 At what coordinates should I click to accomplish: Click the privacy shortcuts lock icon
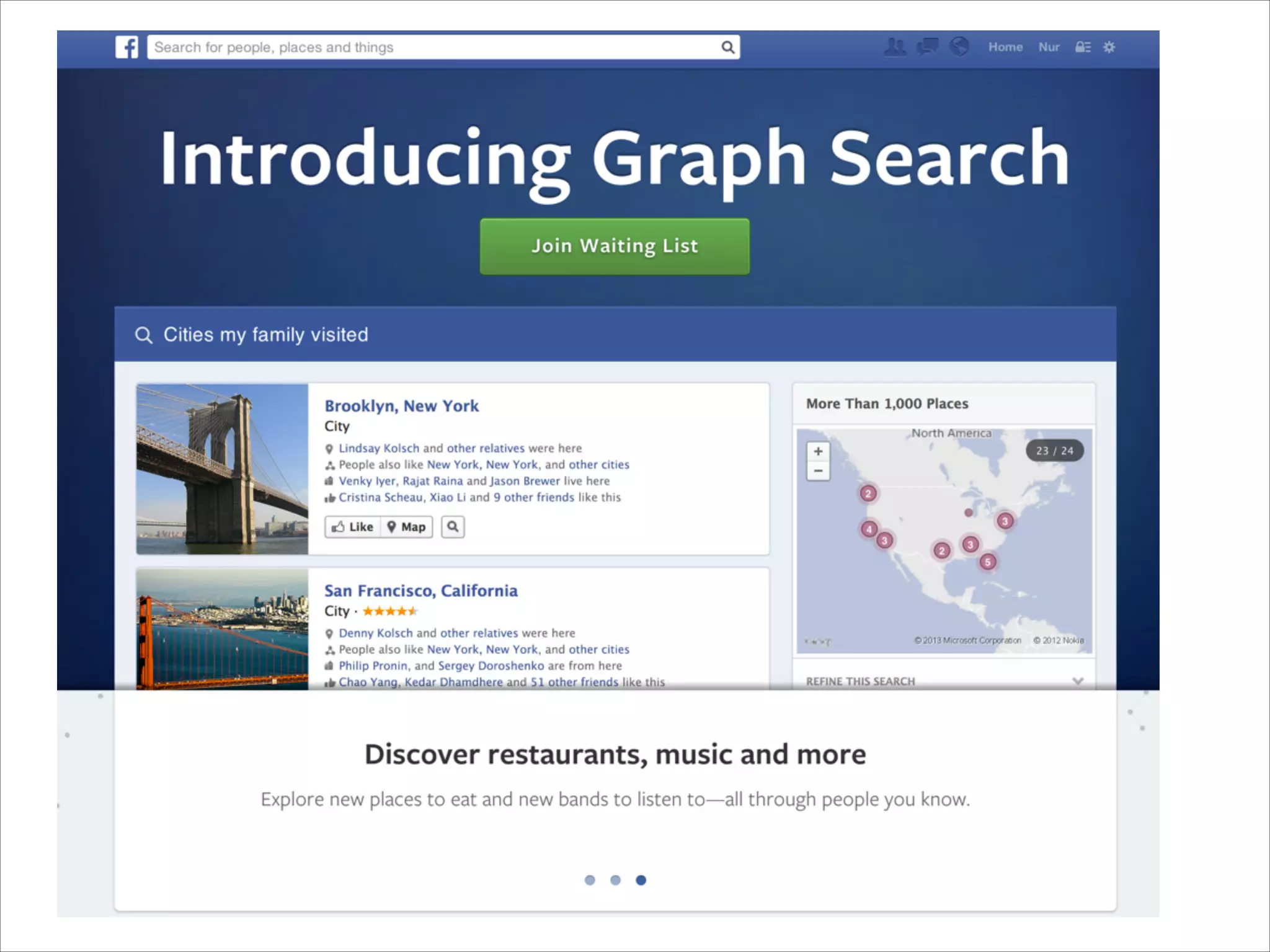click(1083, 47)
